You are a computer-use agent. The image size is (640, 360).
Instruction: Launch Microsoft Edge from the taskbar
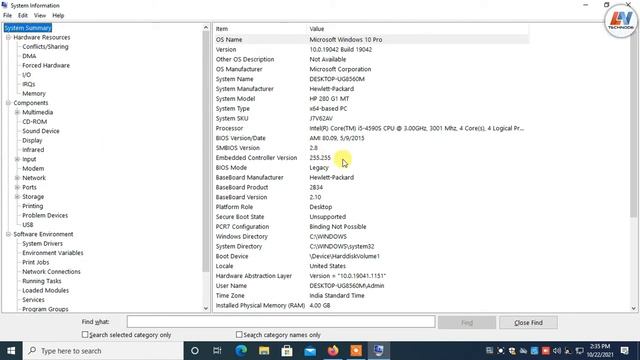pos(241,351)
